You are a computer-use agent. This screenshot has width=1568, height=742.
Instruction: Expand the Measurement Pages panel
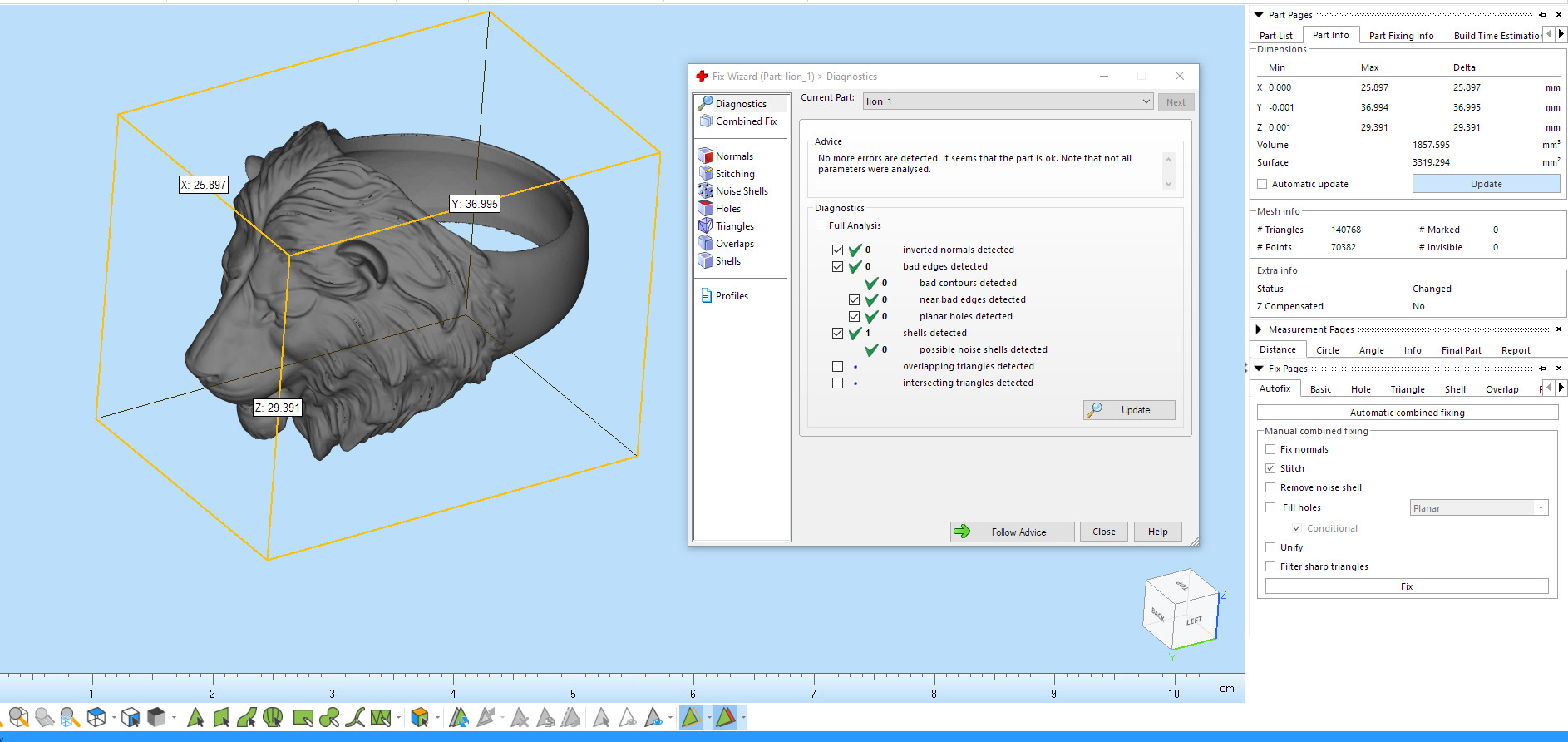pyautogui.click(x=1259, y=329)
